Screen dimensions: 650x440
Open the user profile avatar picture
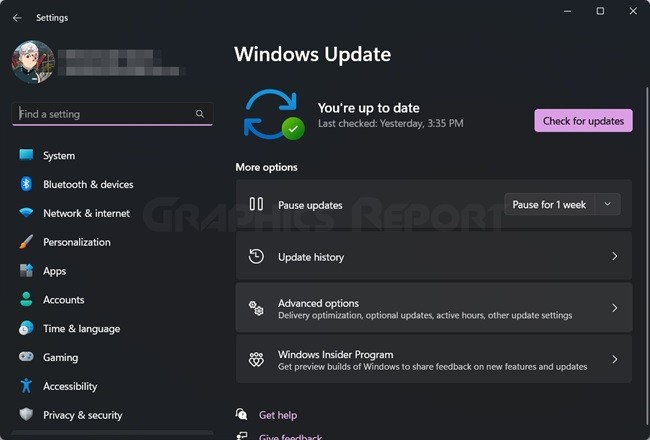pyautogui.click(x=33, y=62)
